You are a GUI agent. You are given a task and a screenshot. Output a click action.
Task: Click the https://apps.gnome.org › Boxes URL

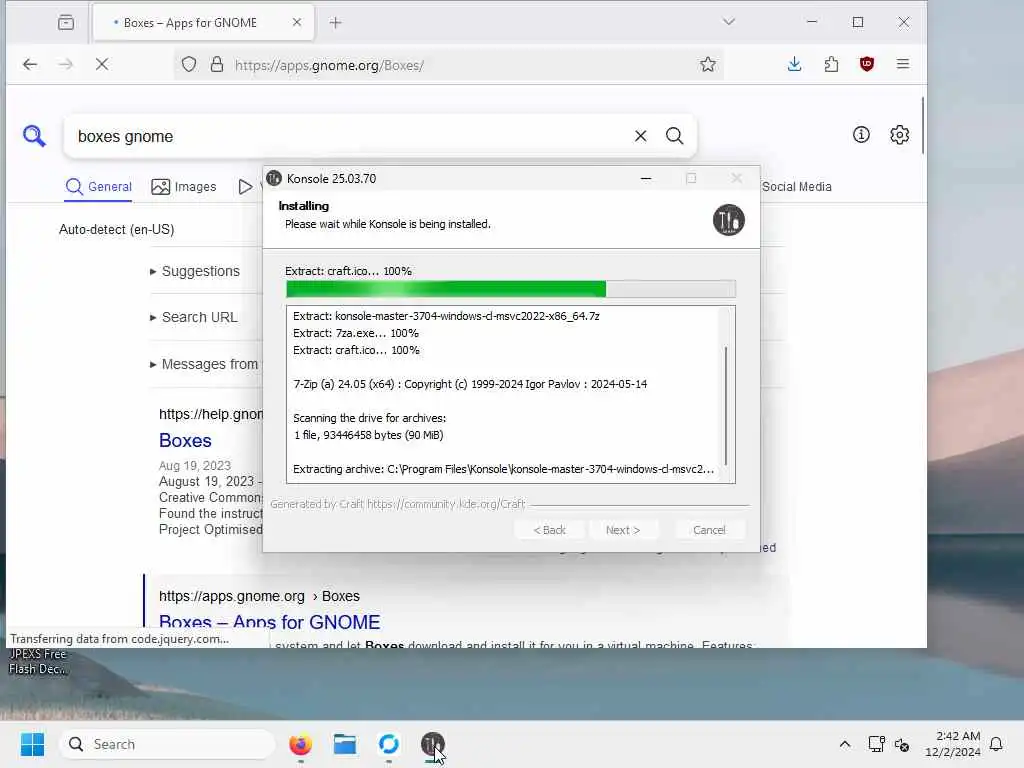(259, 596)
